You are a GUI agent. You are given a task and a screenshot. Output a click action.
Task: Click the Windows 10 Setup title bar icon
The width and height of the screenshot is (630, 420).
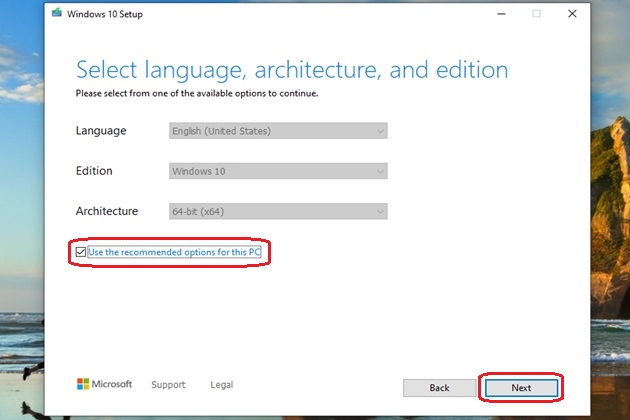[x=56, y=14]
